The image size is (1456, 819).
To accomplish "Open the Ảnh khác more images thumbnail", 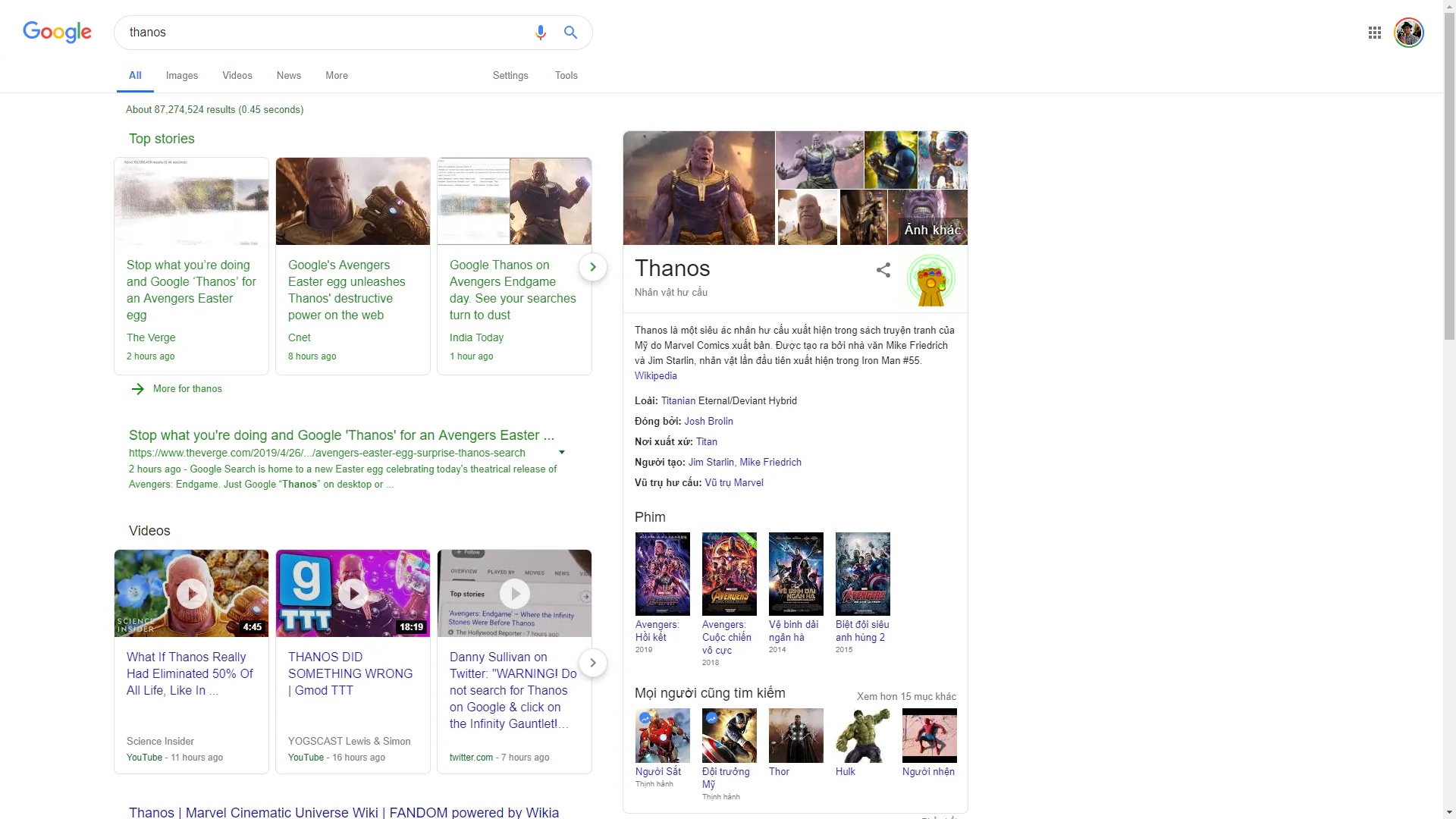I will [927, 218].
